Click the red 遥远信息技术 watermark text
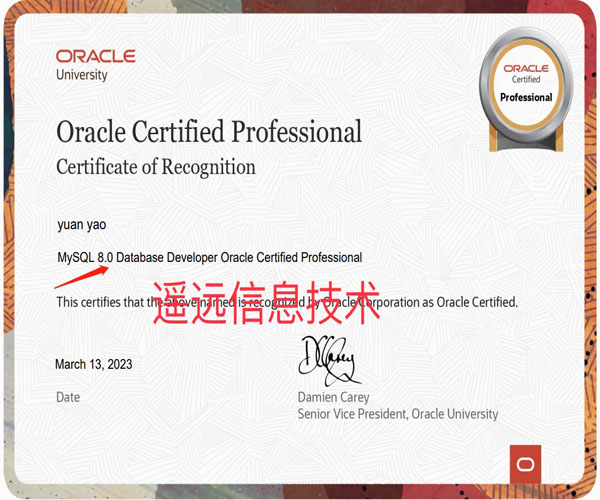Image resolution: width=600 pixels, height=500 pixels. pyautogui.click(x=266, y=301)
